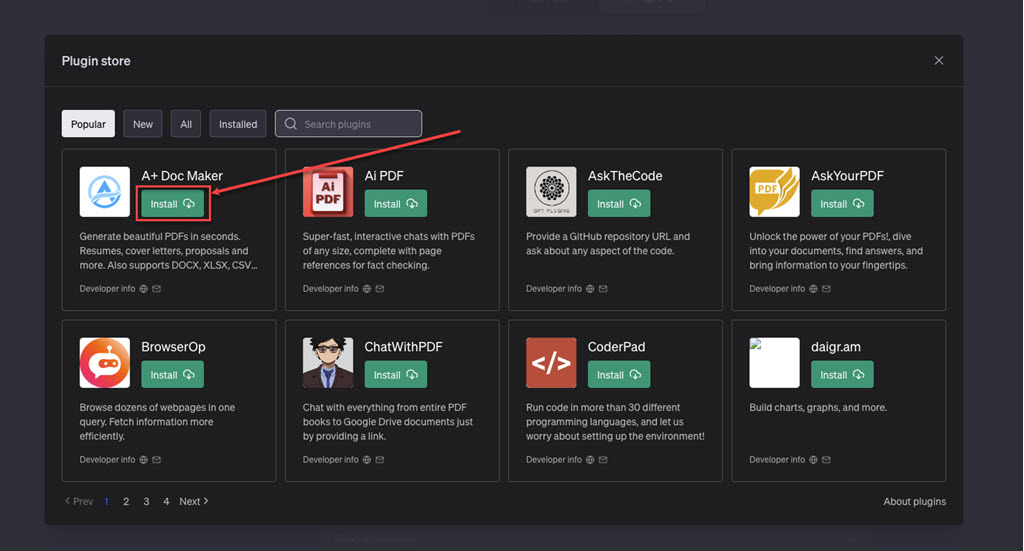The image size is (1024, 551).
Task: Show All plugins tab
Action: (x=186, y=124)
